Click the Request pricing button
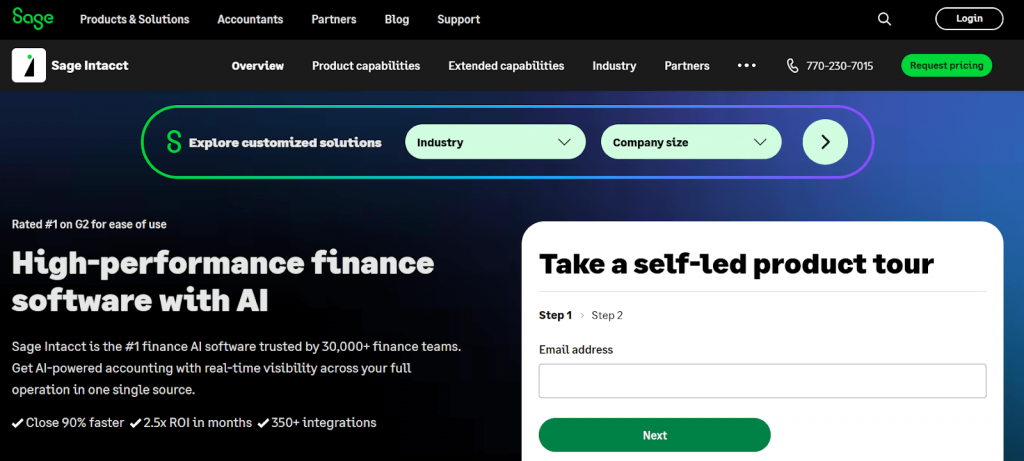Image resolution: width=1024 pixels, height=461 pixels. click(946, 66)
